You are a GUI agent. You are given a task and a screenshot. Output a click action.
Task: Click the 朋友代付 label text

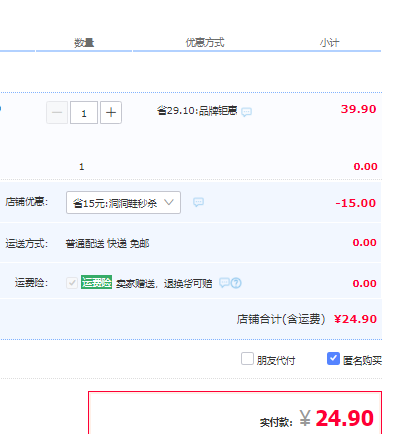click(276, 360)
